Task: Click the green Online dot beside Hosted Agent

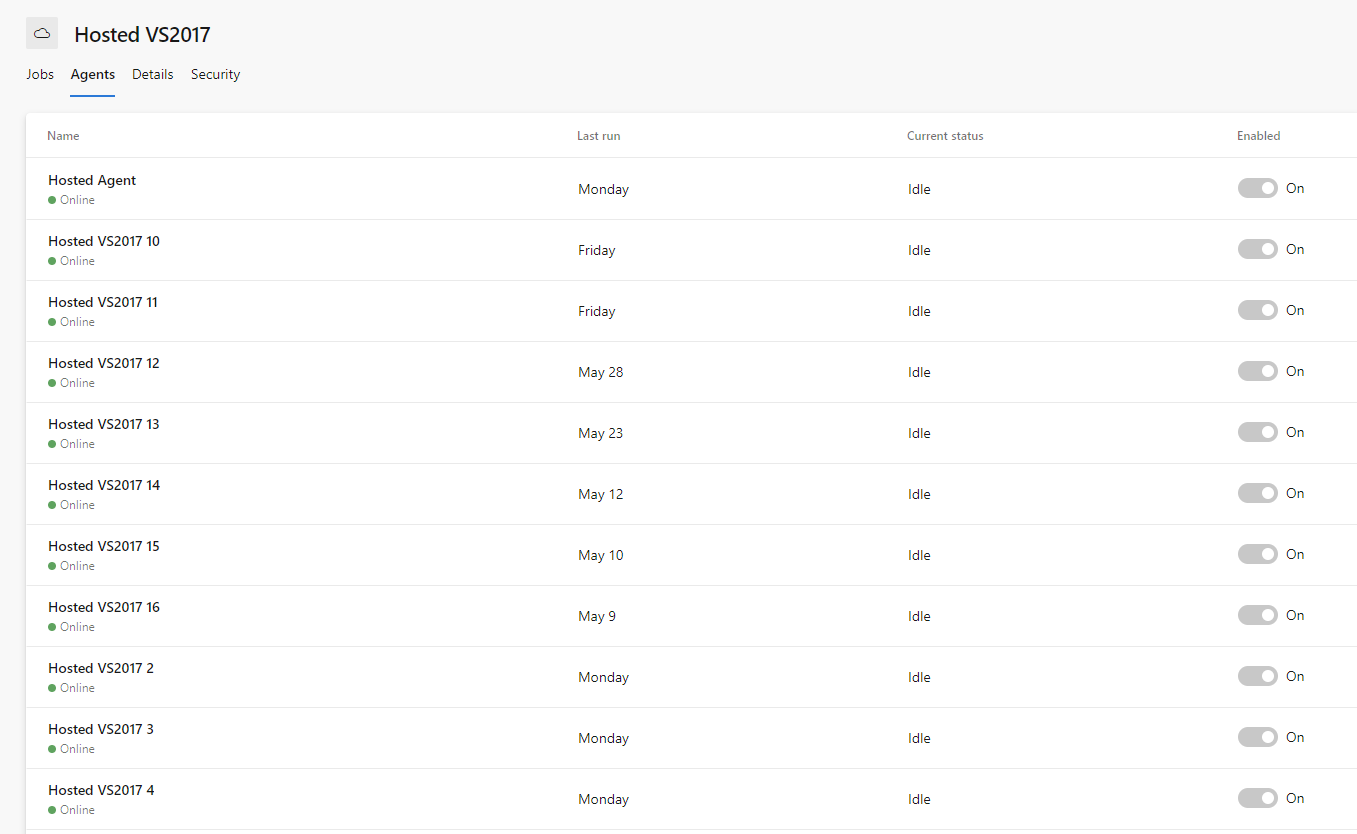Action: tap(50, 199)
